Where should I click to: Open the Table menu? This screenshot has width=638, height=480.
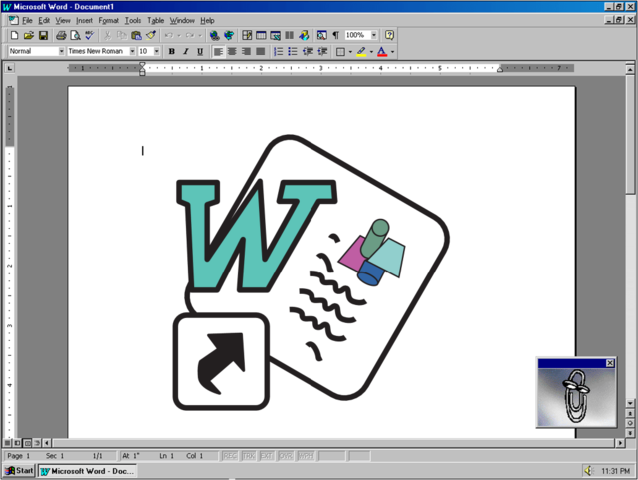coord(155,20)
